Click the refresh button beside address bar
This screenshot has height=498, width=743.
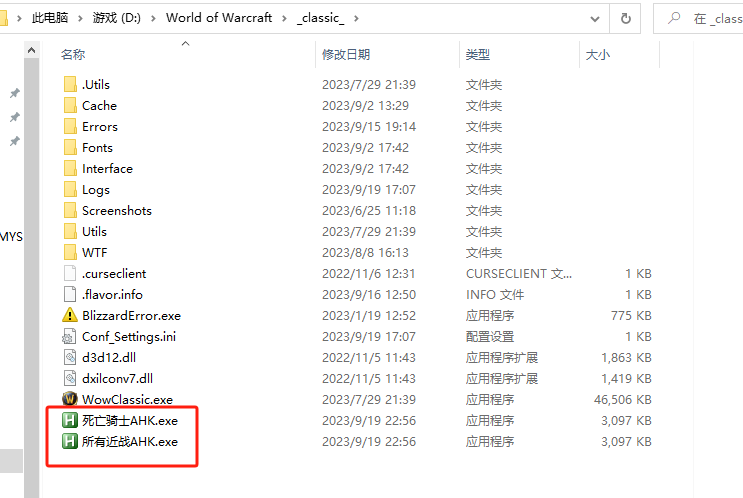(626, 18)
